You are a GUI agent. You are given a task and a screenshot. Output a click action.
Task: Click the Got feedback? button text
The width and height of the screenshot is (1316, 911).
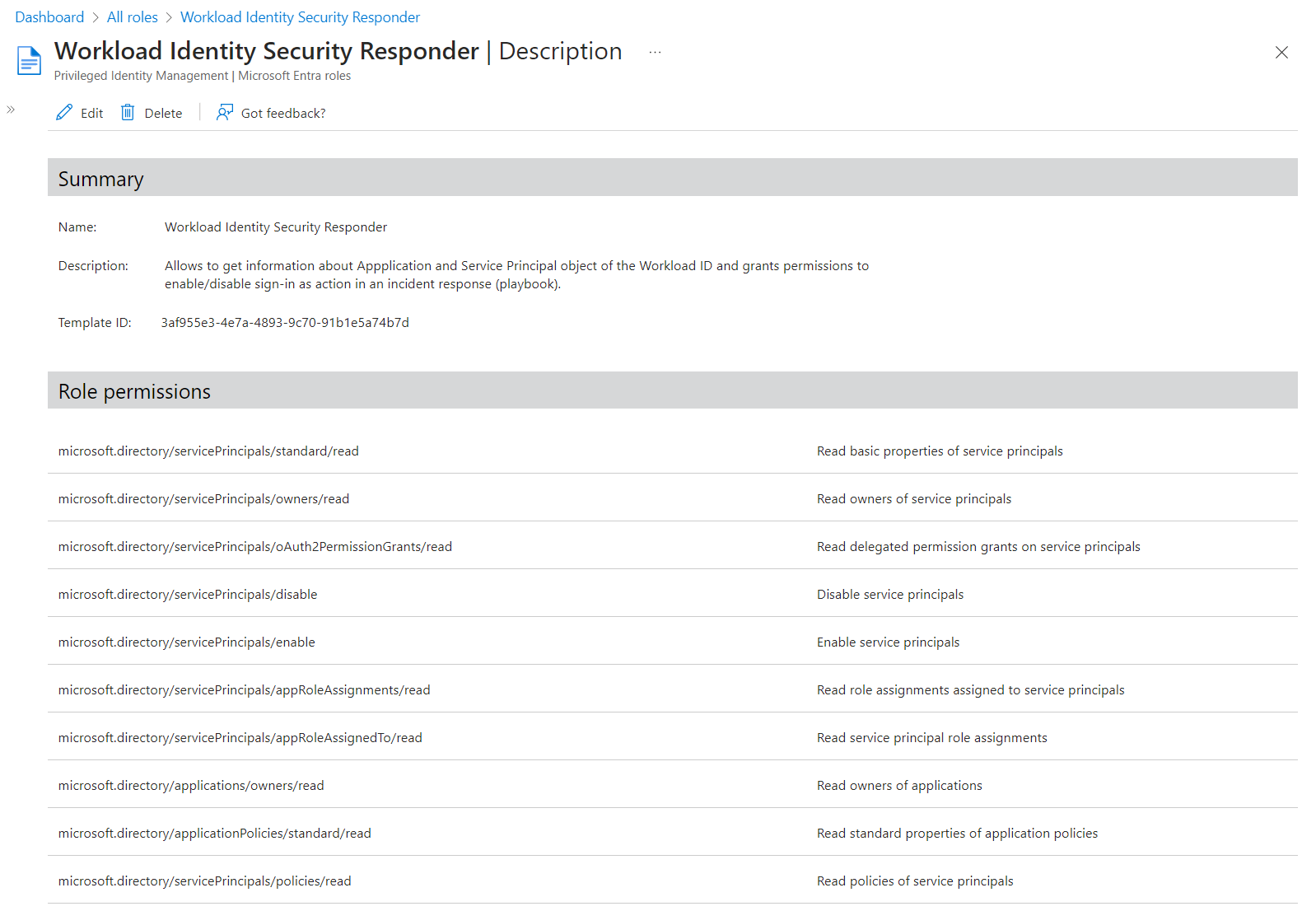coord(283,114)
